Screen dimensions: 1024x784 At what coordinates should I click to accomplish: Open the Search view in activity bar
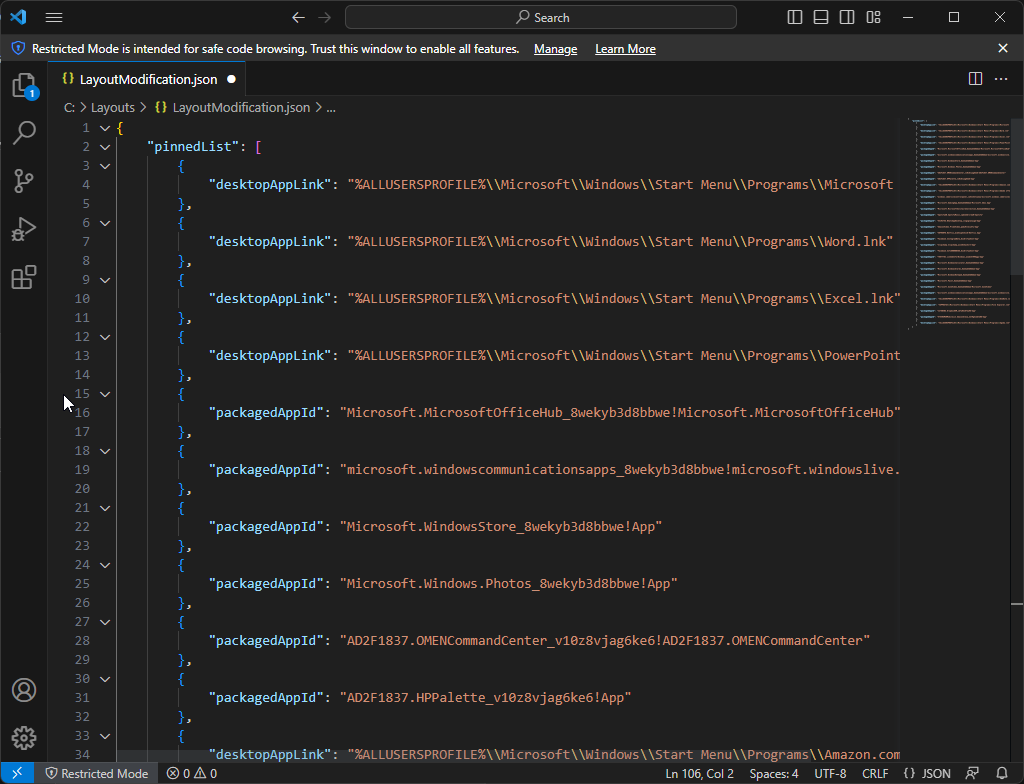coord(24,132)
